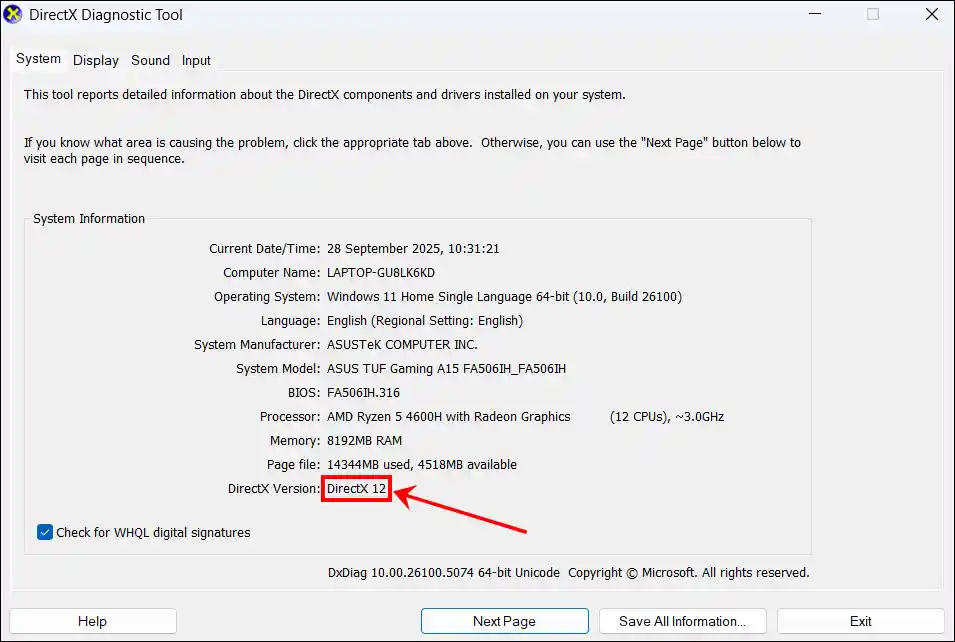Exit the diagnostic tool
Viewport: 955px width, 642px height.
[x=861, y=621]
